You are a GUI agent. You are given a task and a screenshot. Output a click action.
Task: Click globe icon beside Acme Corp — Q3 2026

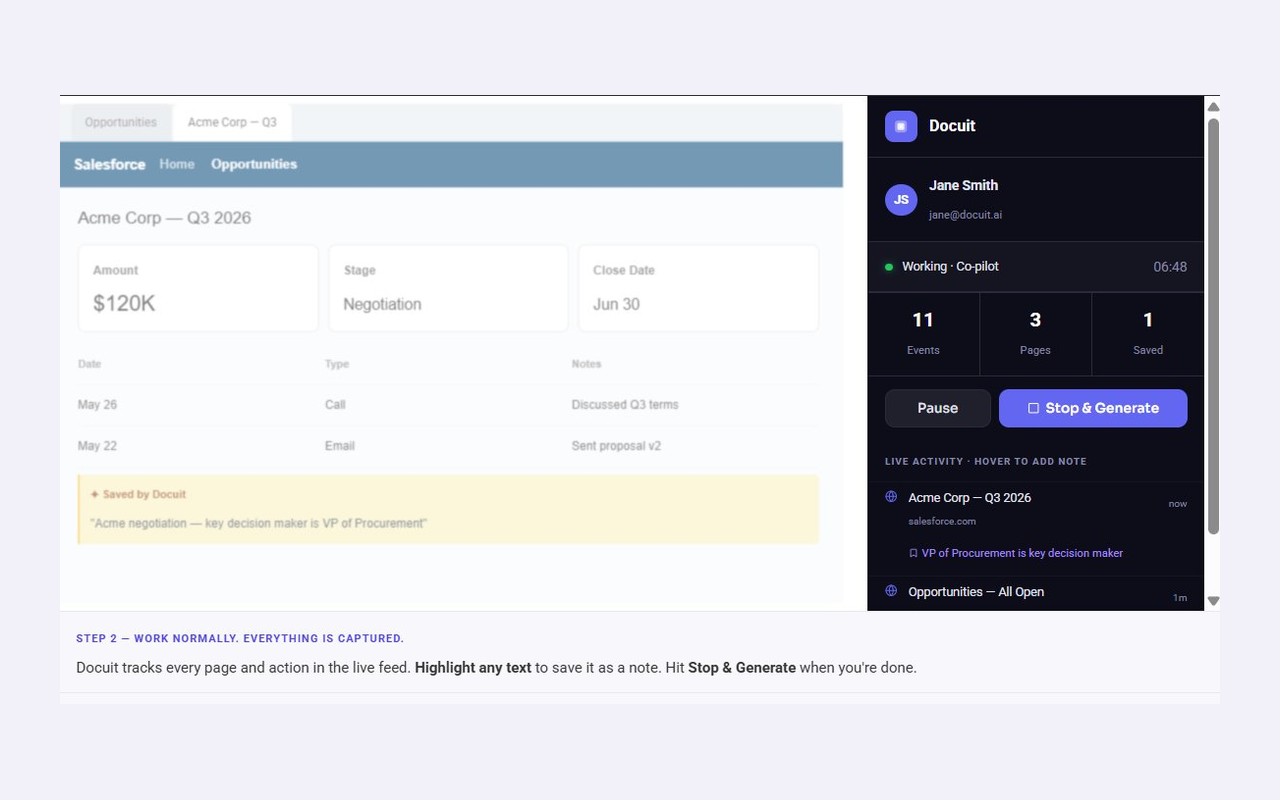click(891, 497)
